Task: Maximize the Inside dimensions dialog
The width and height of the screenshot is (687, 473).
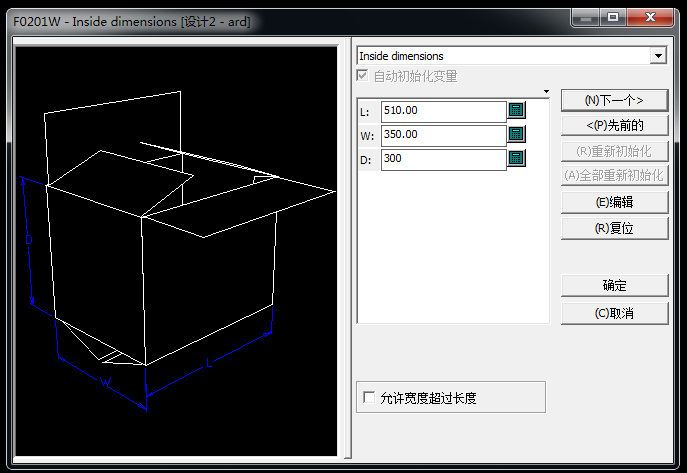Action: pyautogui.click(x=611, y=16)
